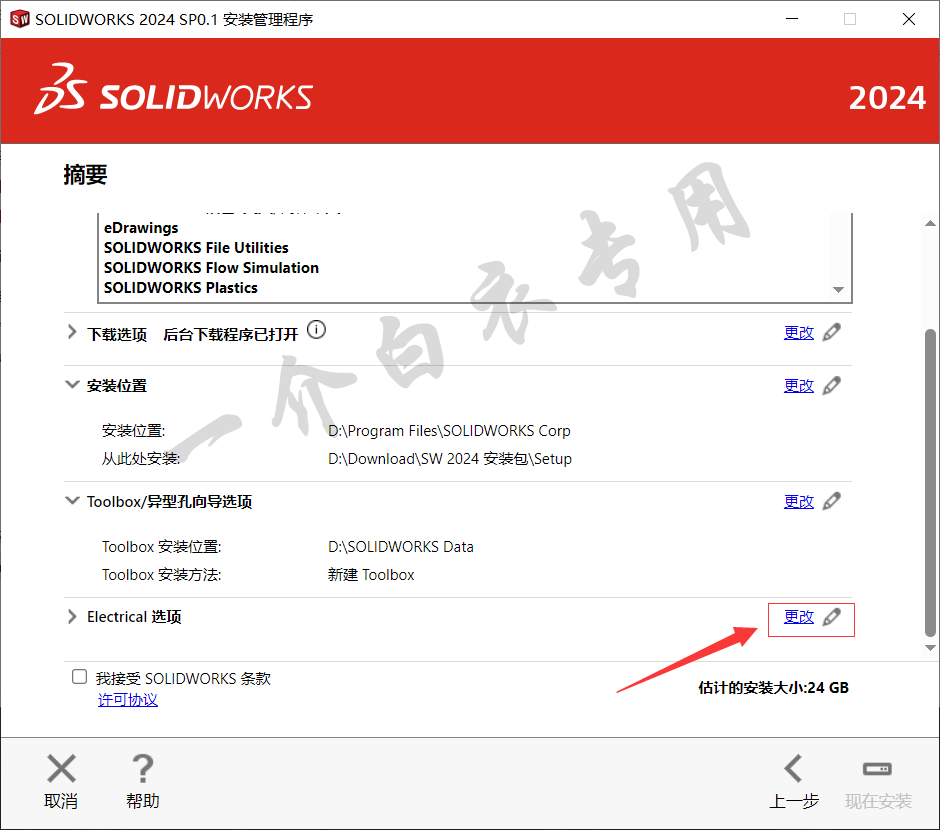
Task: Click the pencil icon beside 安装位置 header
Action: click(x=831, y=385)
